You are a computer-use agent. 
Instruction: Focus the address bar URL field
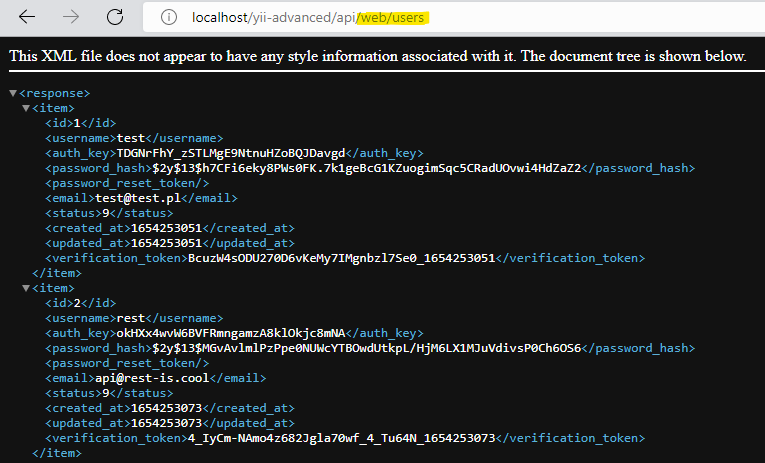[x=454, y=18]
